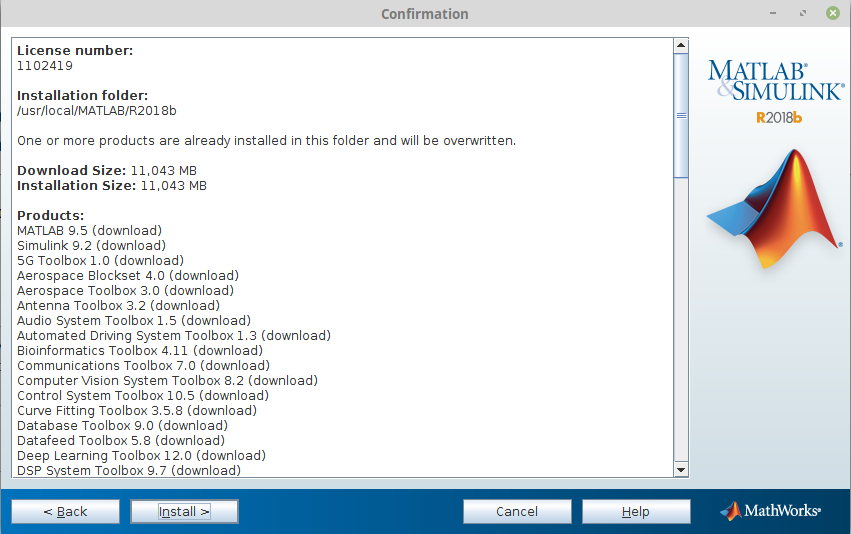851x534 pixels.
Task: Click the scrollbar down arrow
Action: click(681, 469)
